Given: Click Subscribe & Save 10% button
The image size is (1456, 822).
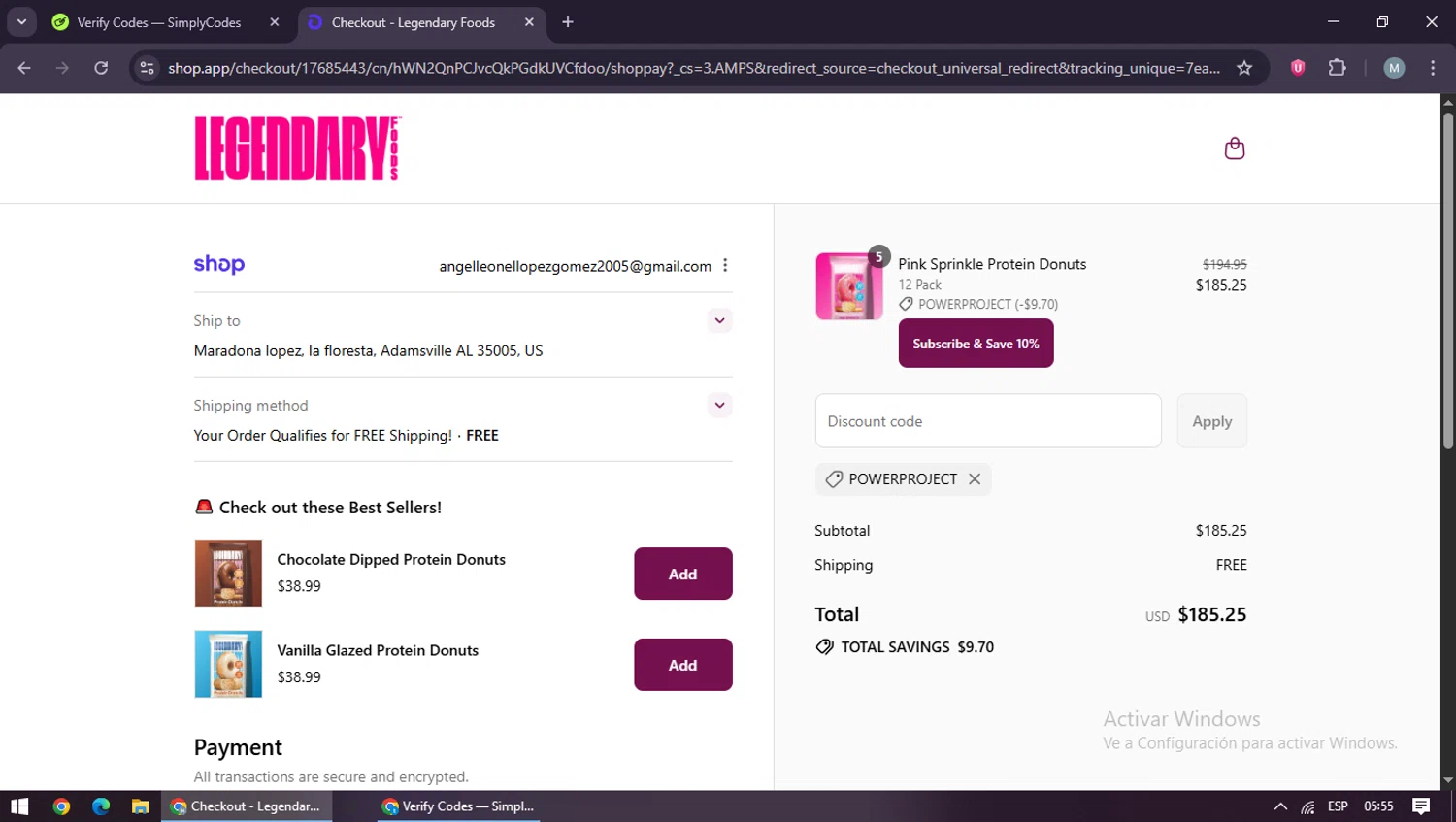Looking at the screenshot, I should [976, 344].
